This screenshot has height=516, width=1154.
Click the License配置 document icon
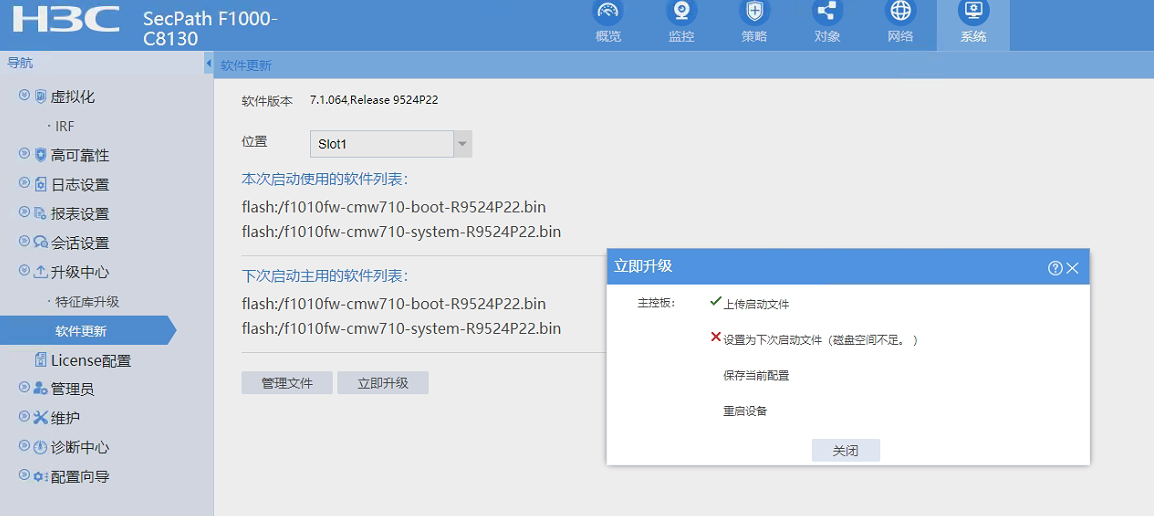coord(40,360)
